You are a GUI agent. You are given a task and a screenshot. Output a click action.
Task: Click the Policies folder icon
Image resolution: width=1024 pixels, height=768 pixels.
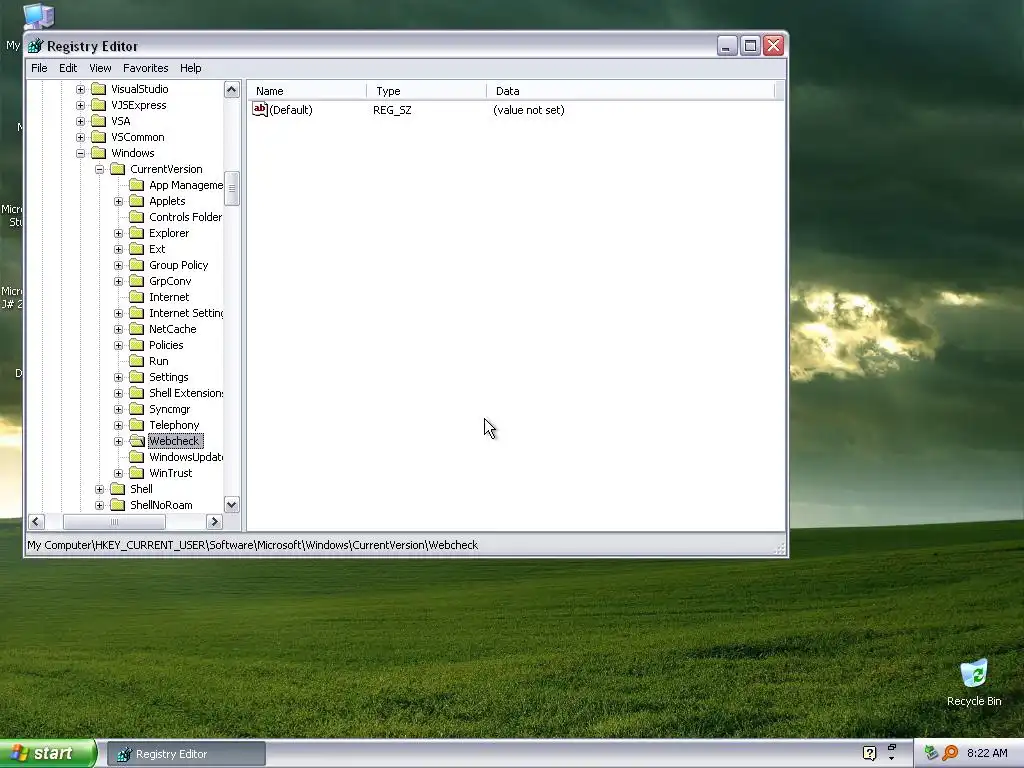tap(136, 345)
